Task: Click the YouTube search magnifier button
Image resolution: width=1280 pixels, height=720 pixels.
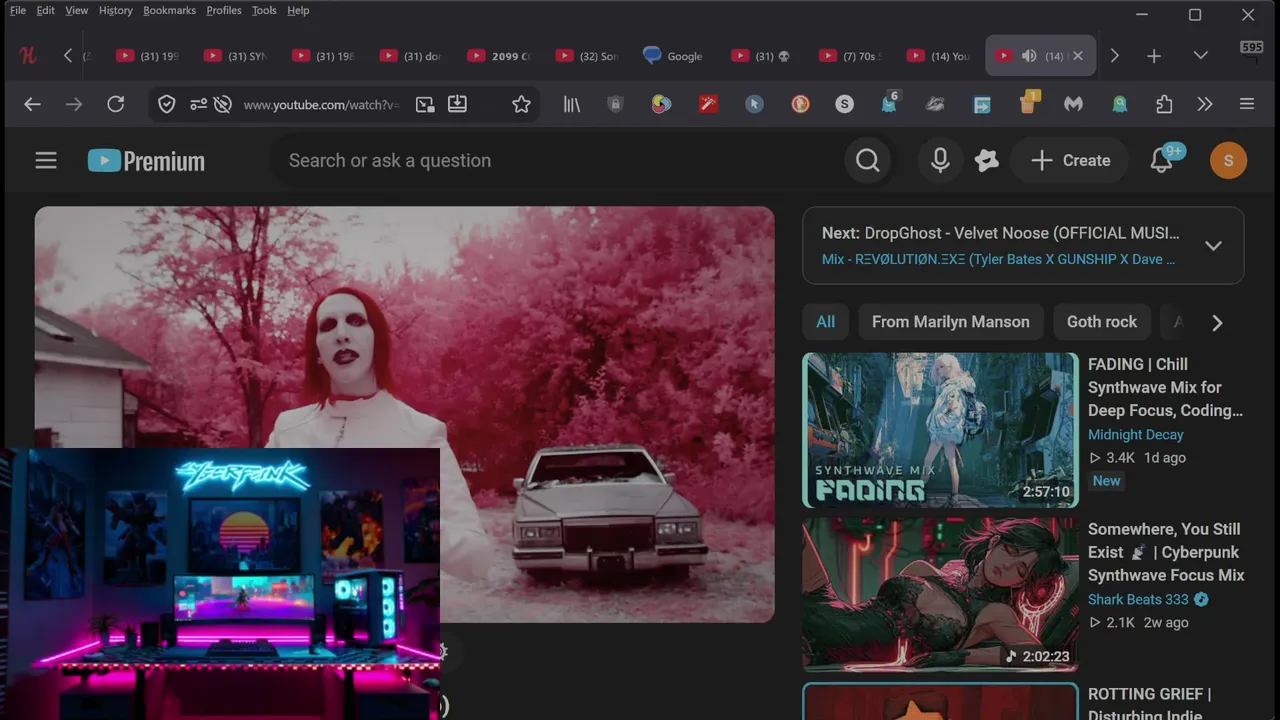Action: click(x=867, y=160)
